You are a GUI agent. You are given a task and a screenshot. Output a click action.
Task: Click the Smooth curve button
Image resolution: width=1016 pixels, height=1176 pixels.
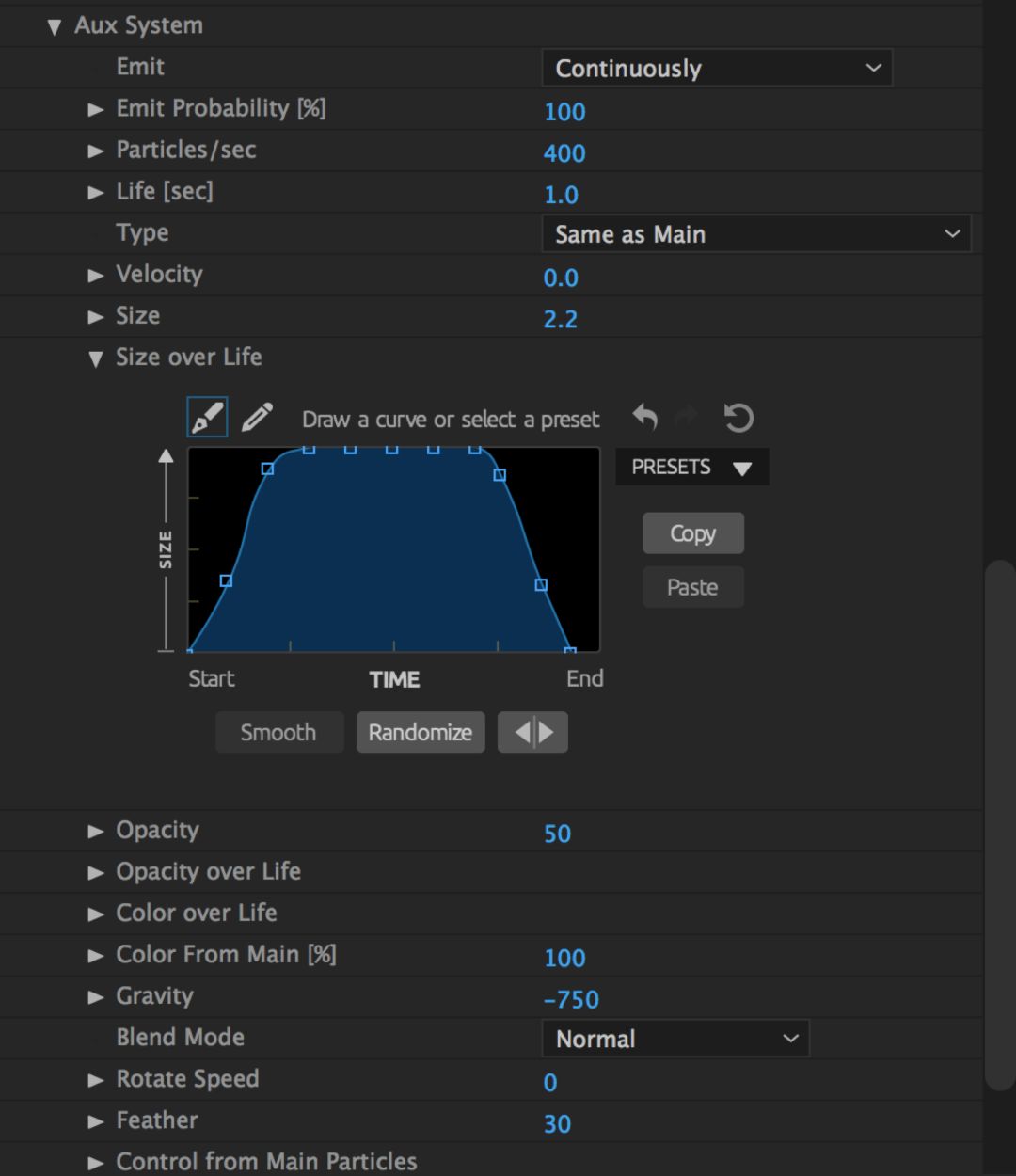(279, 732)
